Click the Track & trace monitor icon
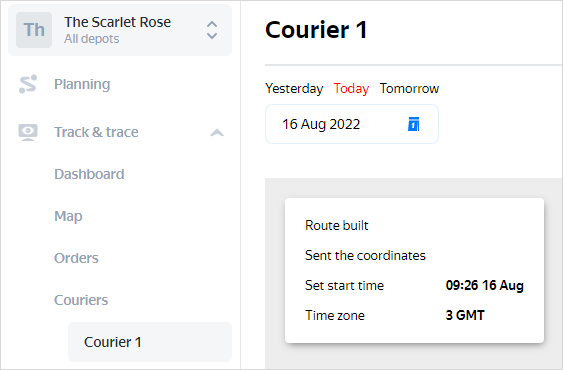This screenshot has height=370, width=563. point(28,132)
